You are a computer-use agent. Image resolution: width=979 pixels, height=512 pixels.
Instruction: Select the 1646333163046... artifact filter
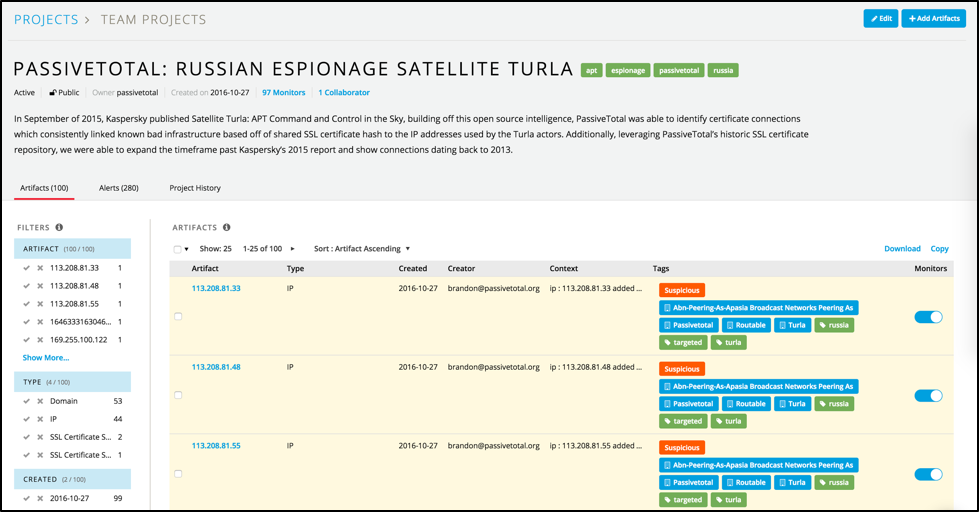(81, 322)
